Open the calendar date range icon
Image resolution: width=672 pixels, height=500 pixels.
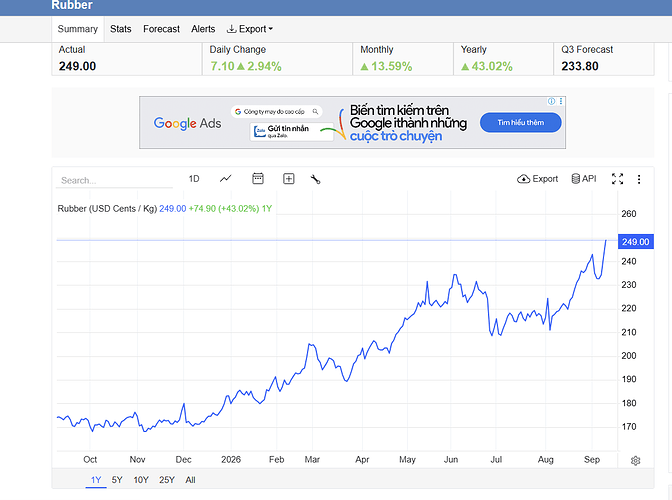click(x=258, y=179)
